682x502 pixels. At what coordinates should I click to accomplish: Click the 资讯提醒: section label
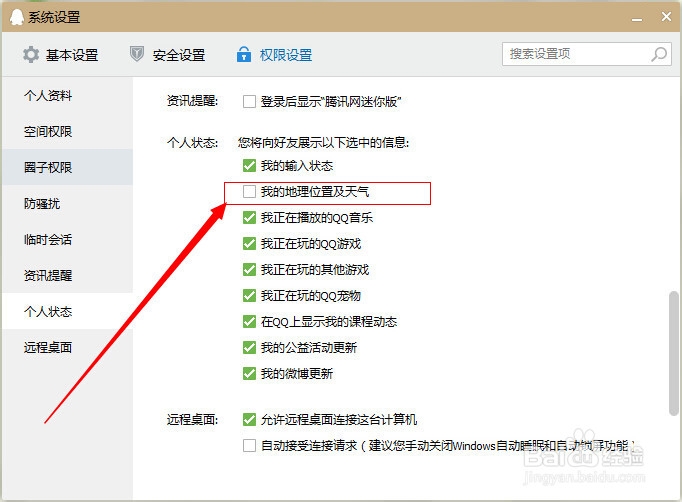(192, 101)
